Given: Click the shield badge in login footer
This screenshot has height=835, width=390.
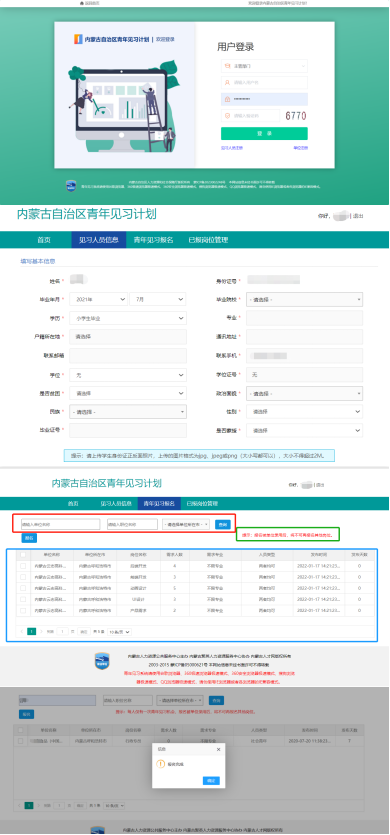Looking at the screenshot, I should [x=71, y=186].
